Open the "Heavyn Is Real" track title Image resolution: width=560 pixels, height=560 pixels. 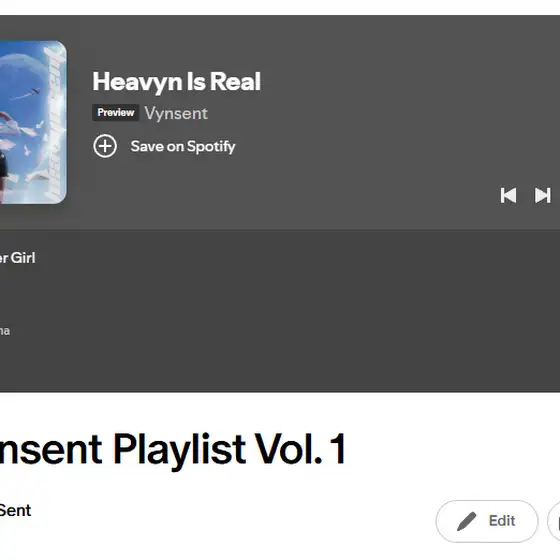[176, 82]
